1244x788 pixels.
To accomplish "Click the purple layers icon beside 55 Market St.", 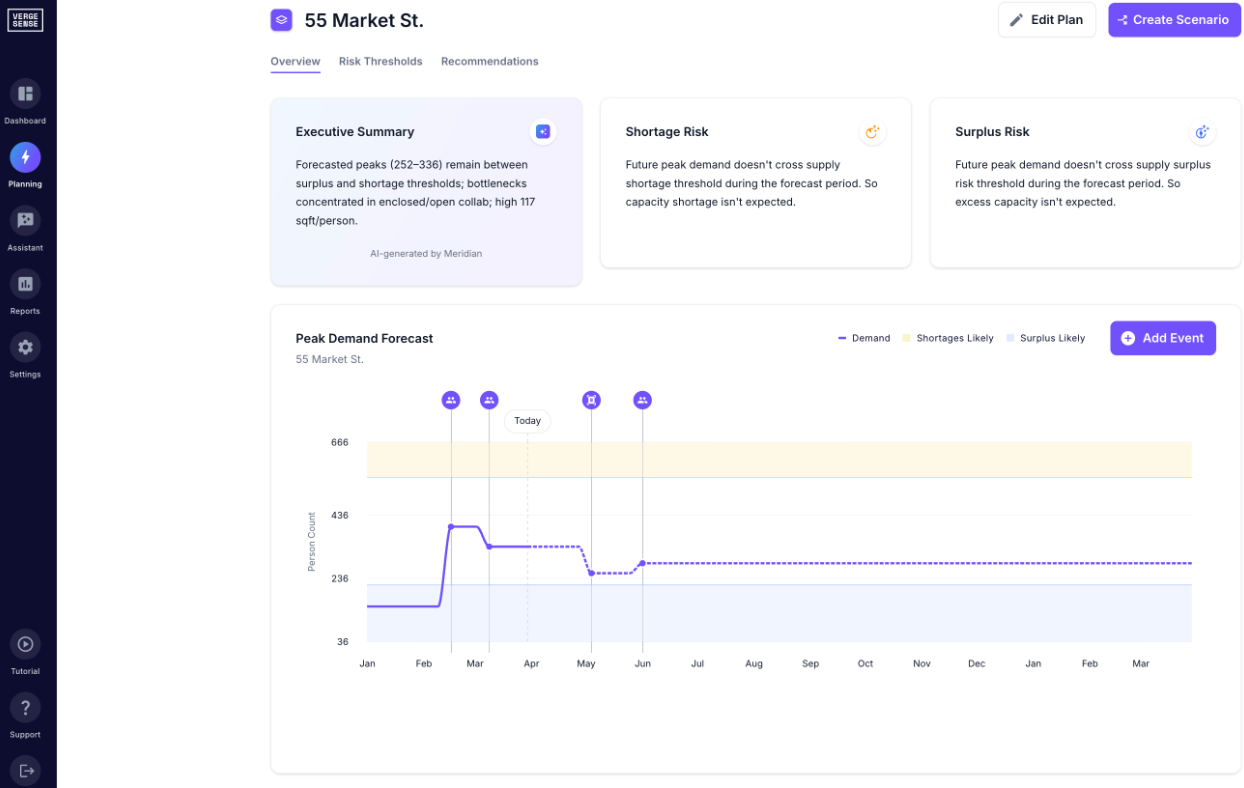I will click(282, 20).
